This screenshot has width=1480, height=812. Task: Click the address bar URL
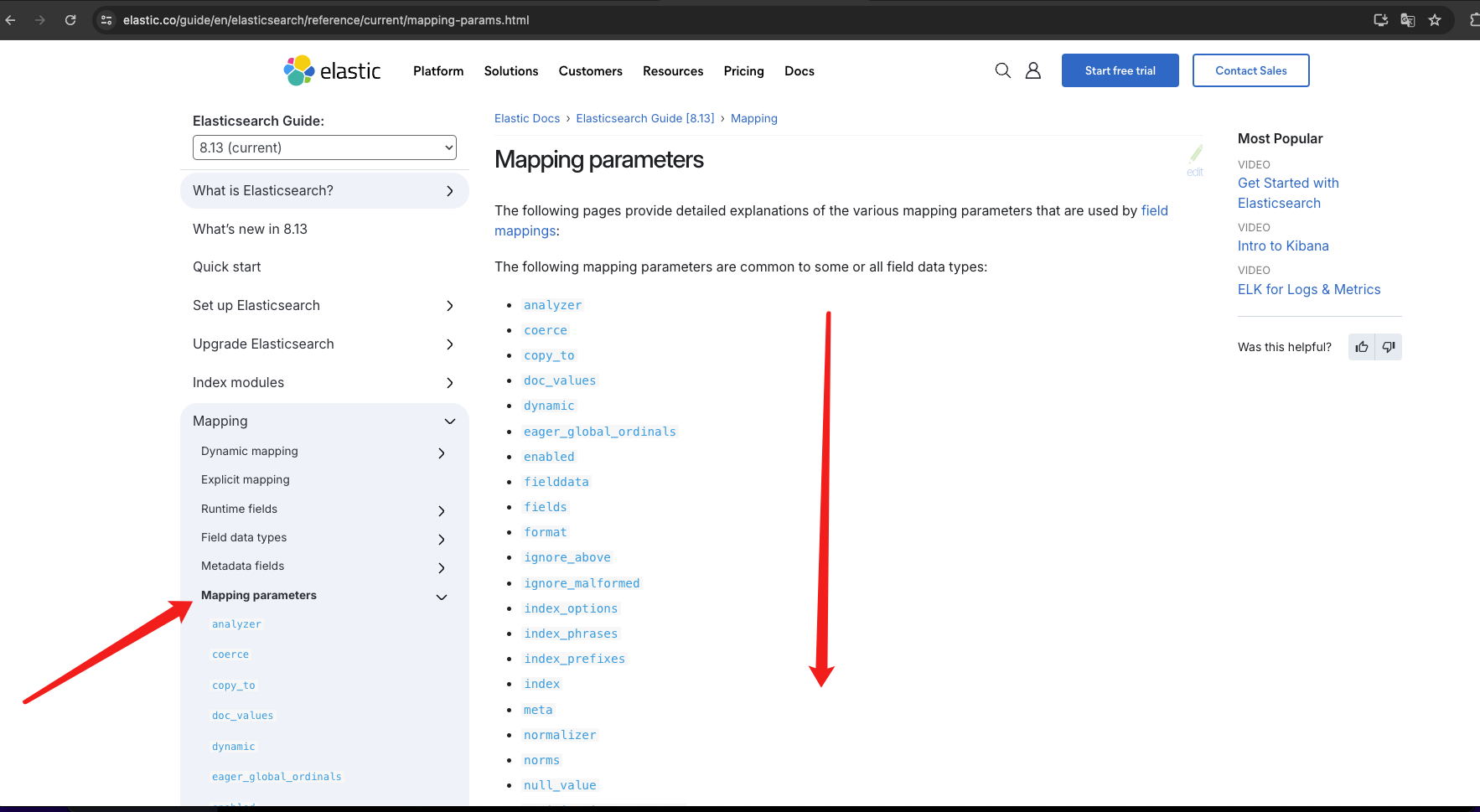(326, 20)
